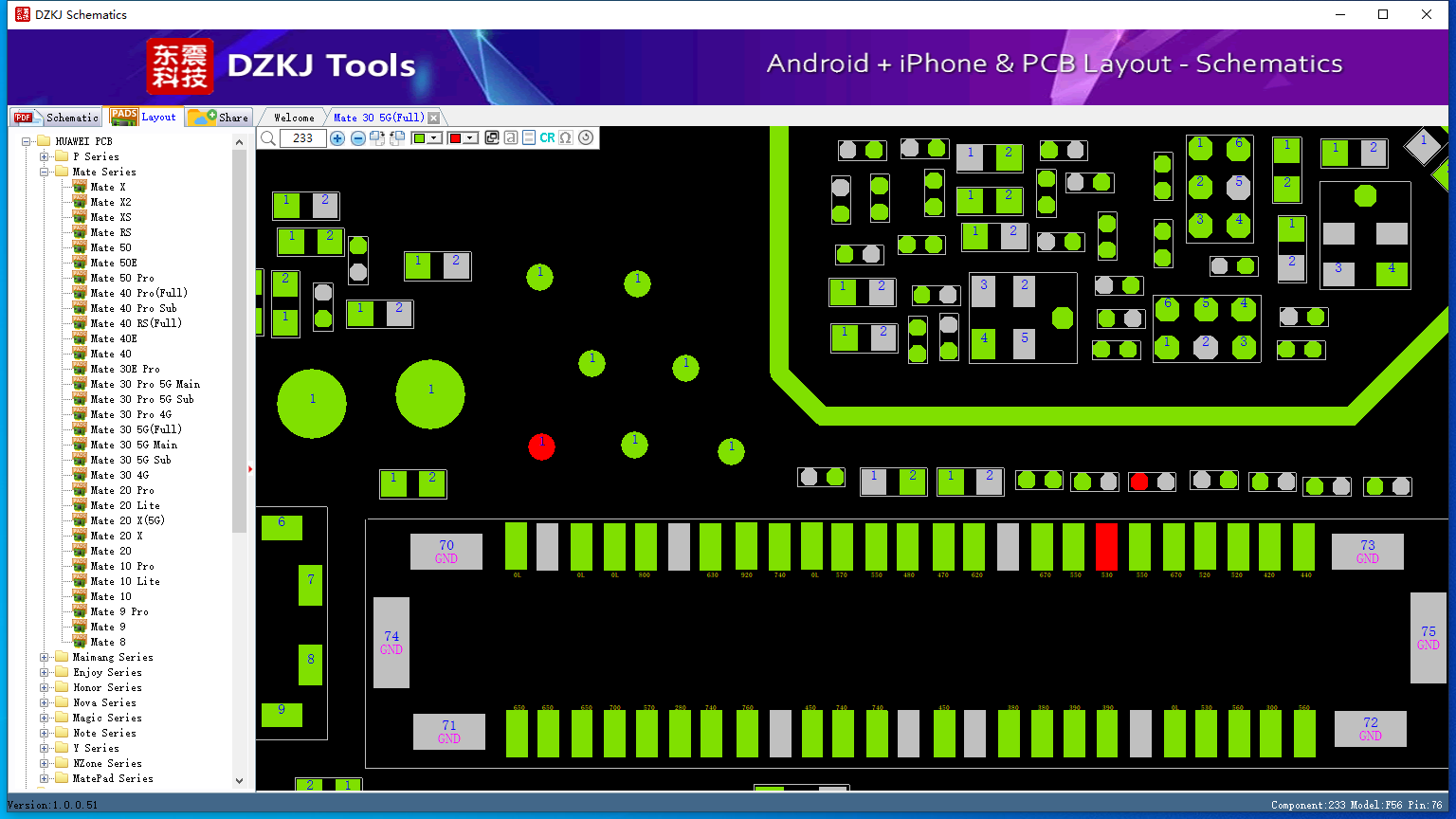Viewport: 1456px width, 819px height.
Task: Select the gray pad 71 GND
Action: point(449,732)
